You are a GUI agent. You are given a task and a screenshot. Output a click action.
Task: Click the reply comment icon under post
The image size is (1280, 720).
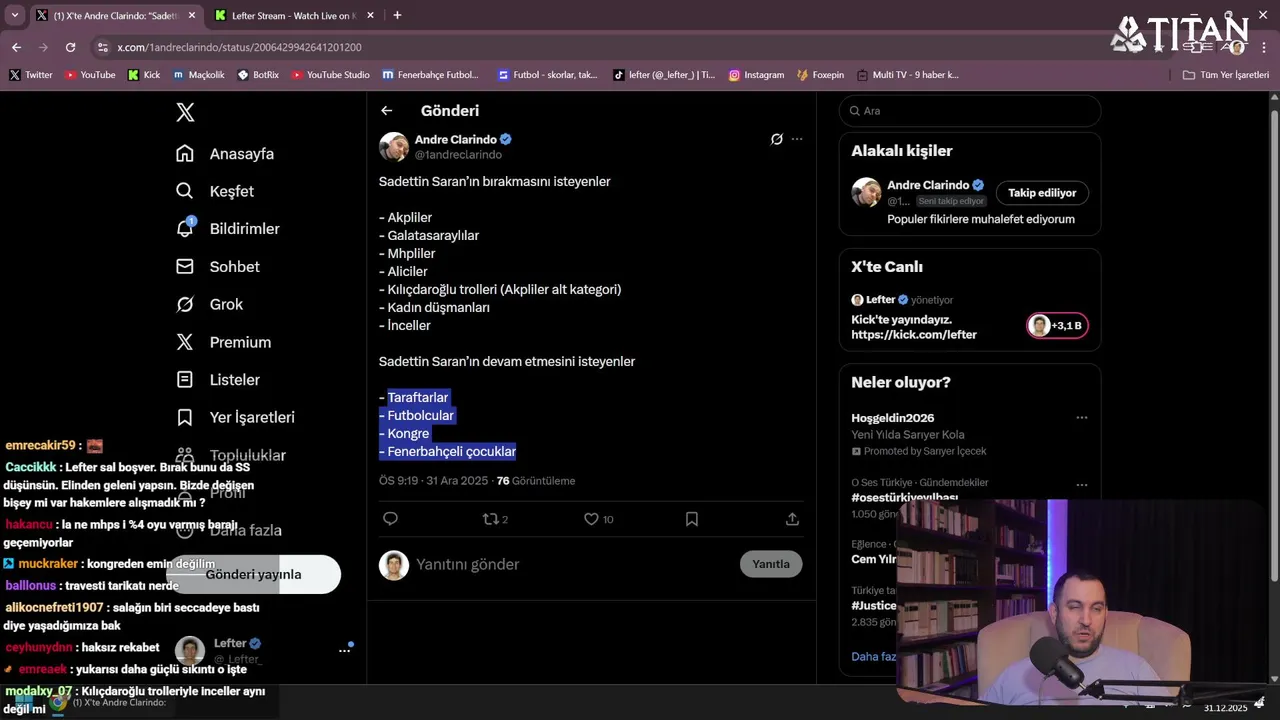point(391,519)
